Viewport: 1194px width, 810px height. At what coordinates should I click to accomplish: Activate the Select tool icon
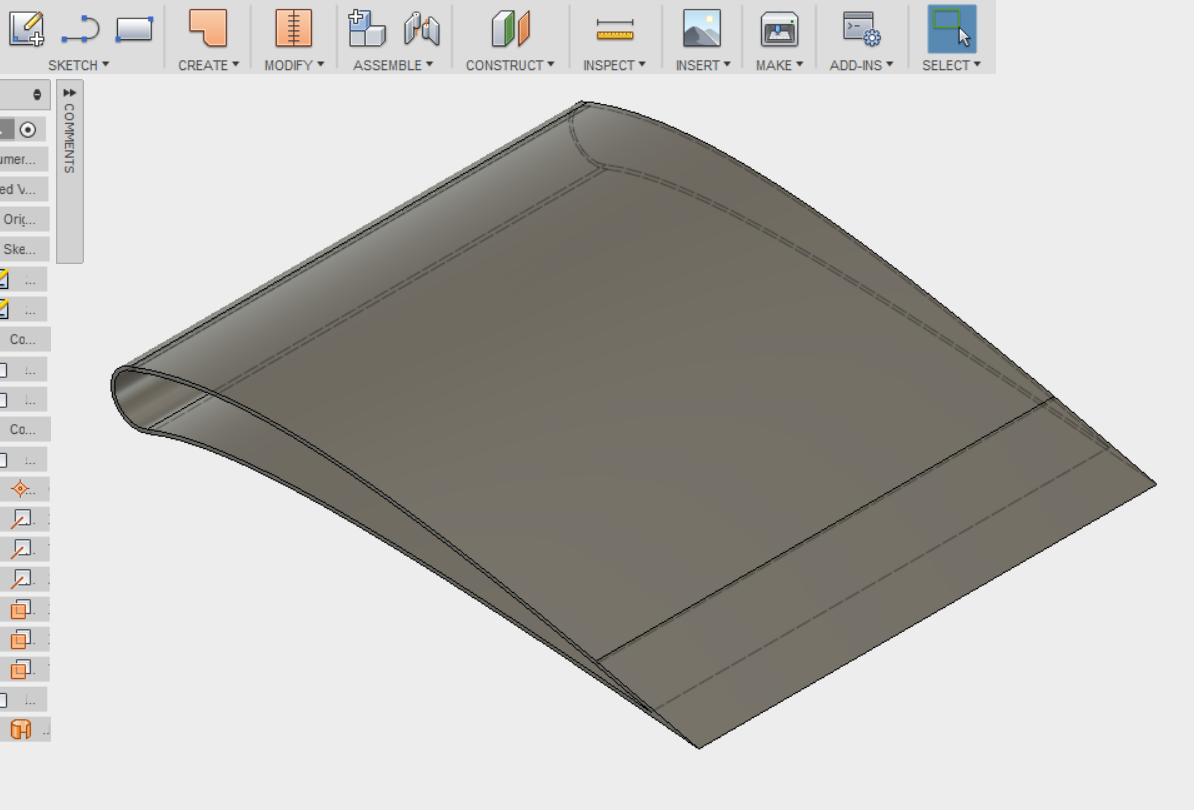click(x=952, y=29)
